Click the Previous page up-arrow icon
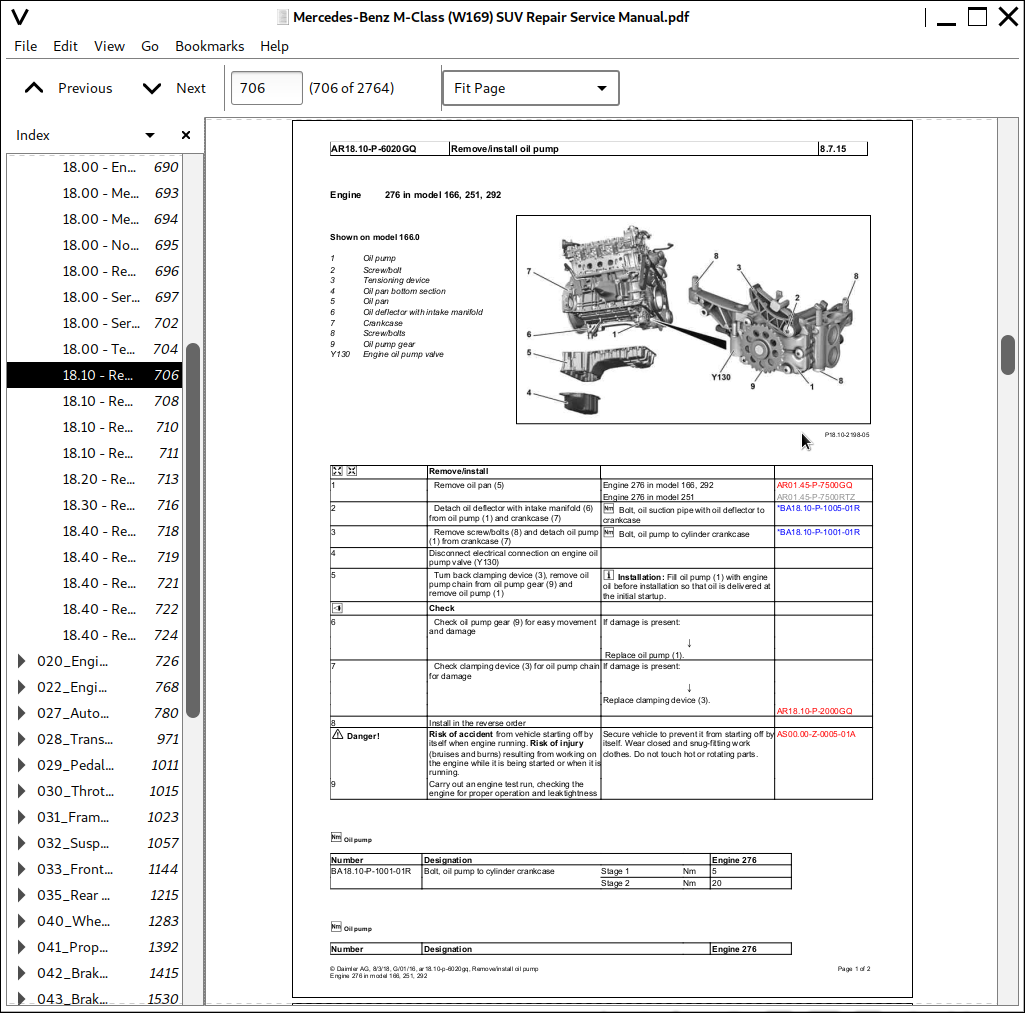This screenshot has height=1013, width=1025. pyautogui.click(x=34, y=88)
